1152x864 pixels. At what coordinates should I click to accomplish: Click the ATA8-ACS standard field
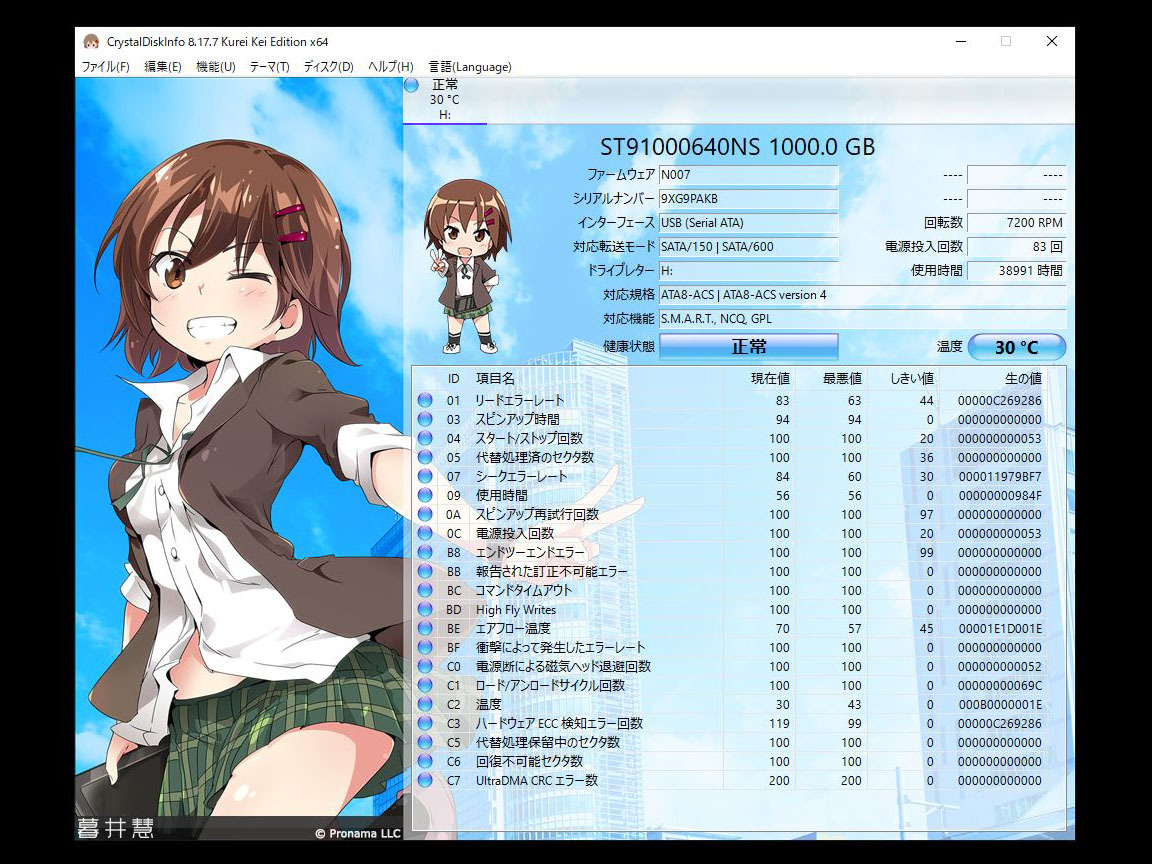click(863, 295)
